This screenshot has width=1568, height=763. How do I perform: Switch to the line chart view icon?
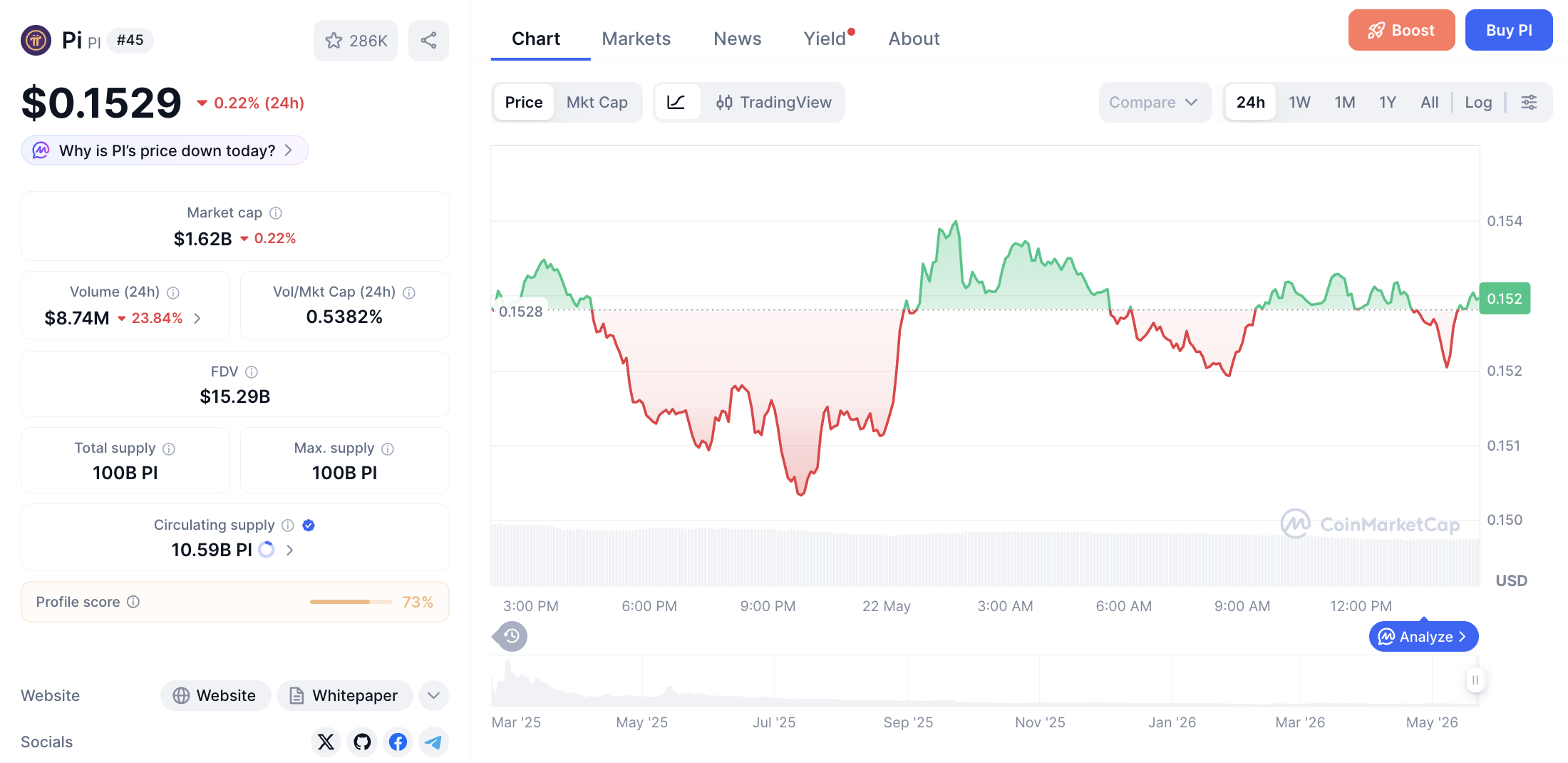tap(676, 103)
